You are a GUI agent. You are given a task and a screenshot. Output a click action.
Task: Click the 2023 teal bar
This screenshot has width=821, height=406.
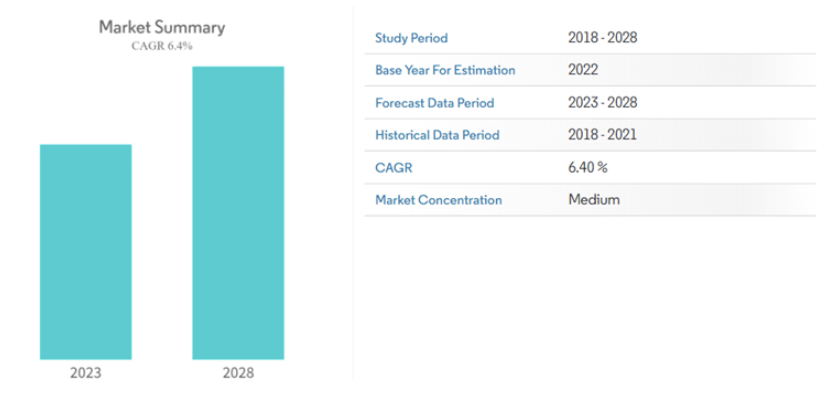click(x=85, y=251)
